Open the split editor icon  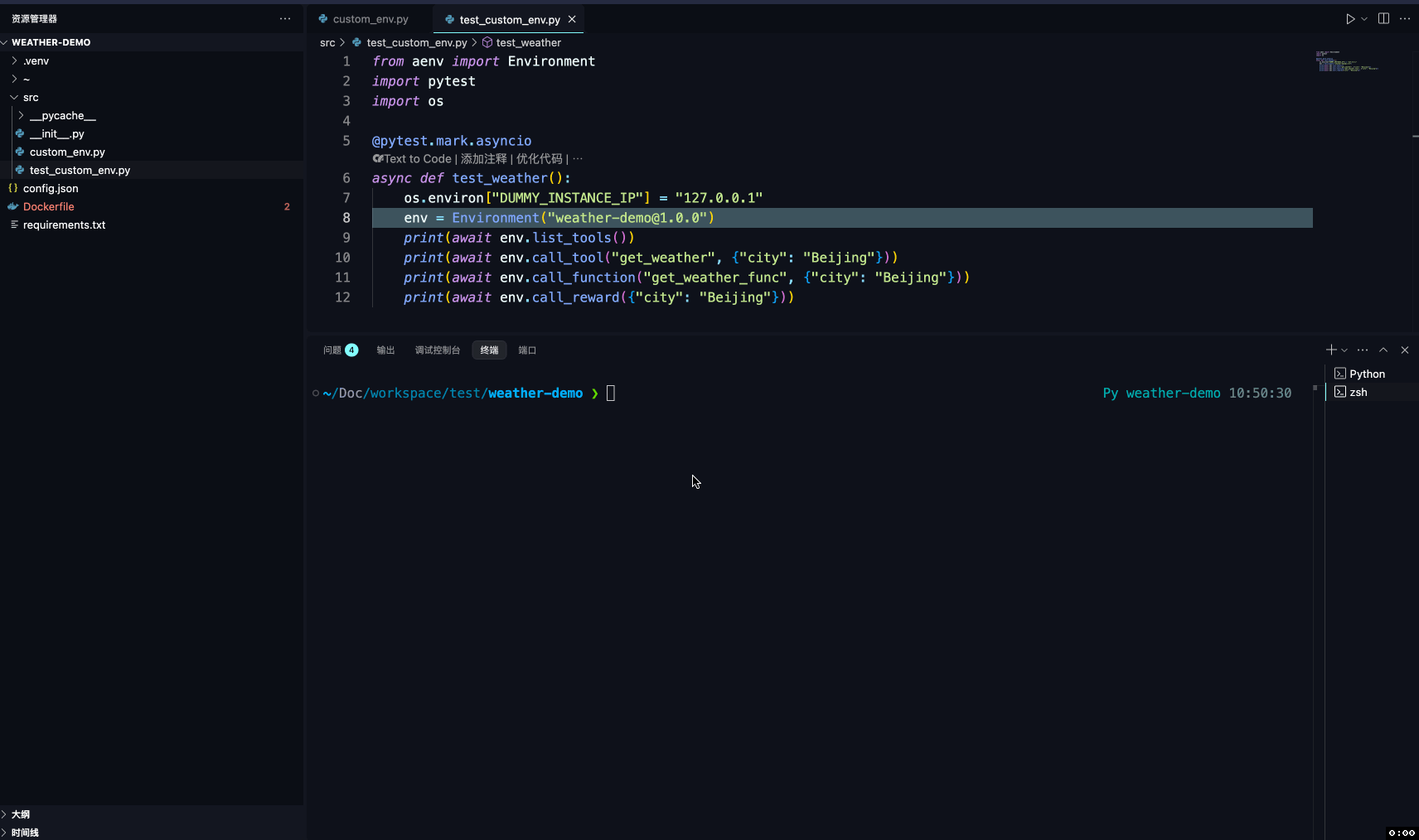pyautogui.click(x=1383, y=18)
